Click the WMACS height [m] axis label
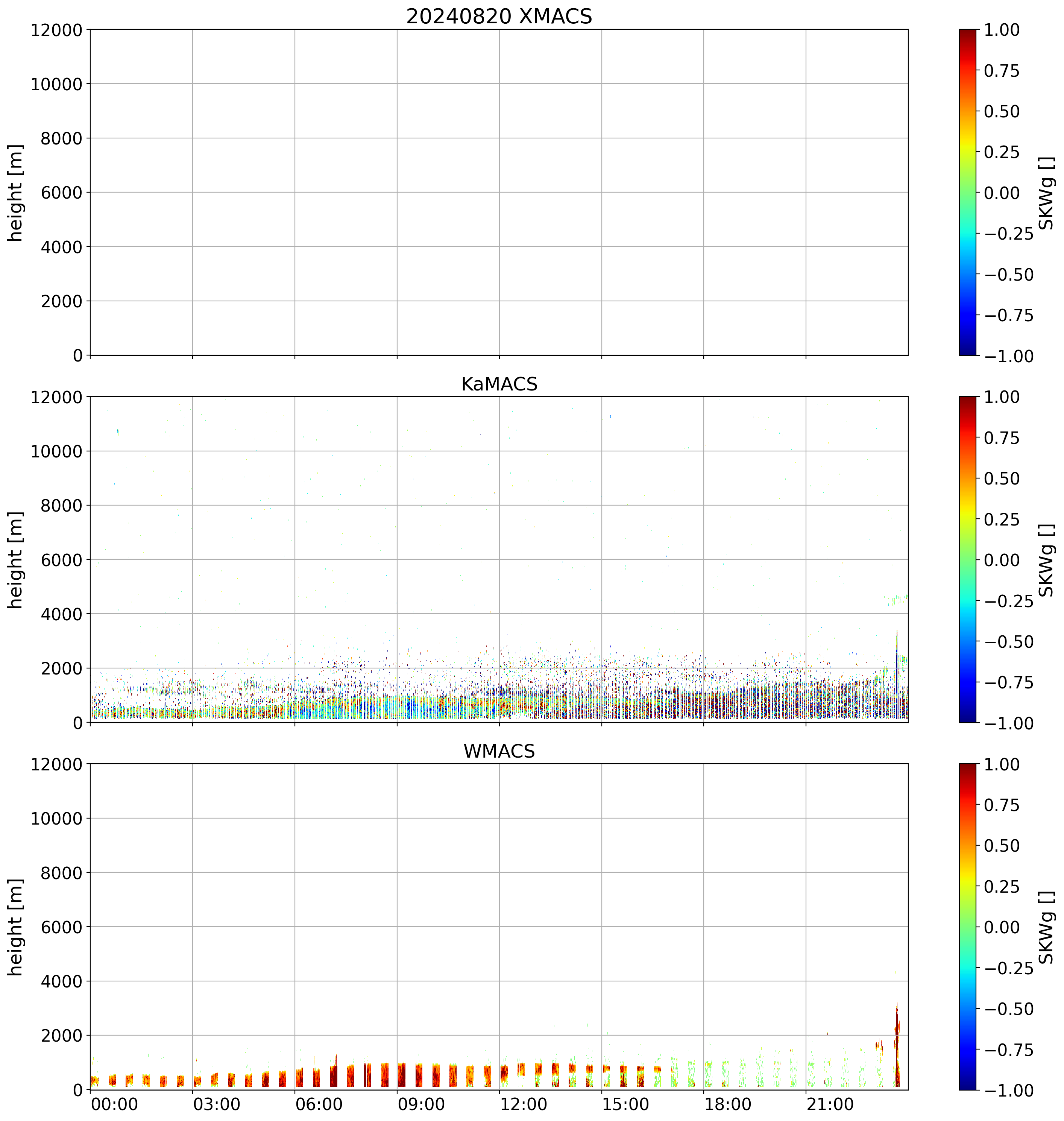The width and height of the screenshot is (1064, 1121). pyautogui.click(x=16, y=927)
